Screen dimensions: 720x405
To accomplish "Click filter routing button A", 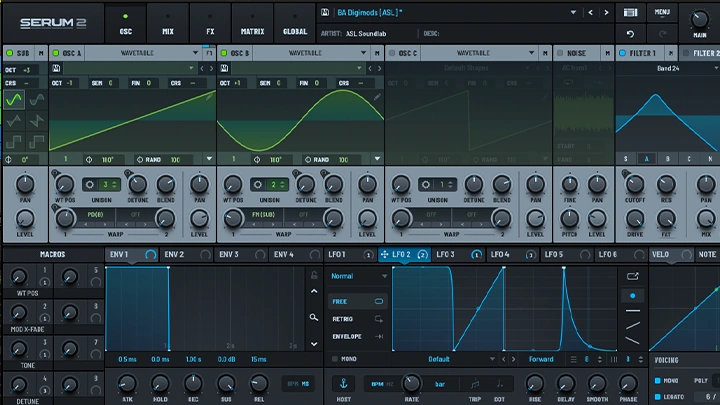I will tap(647, 159).
